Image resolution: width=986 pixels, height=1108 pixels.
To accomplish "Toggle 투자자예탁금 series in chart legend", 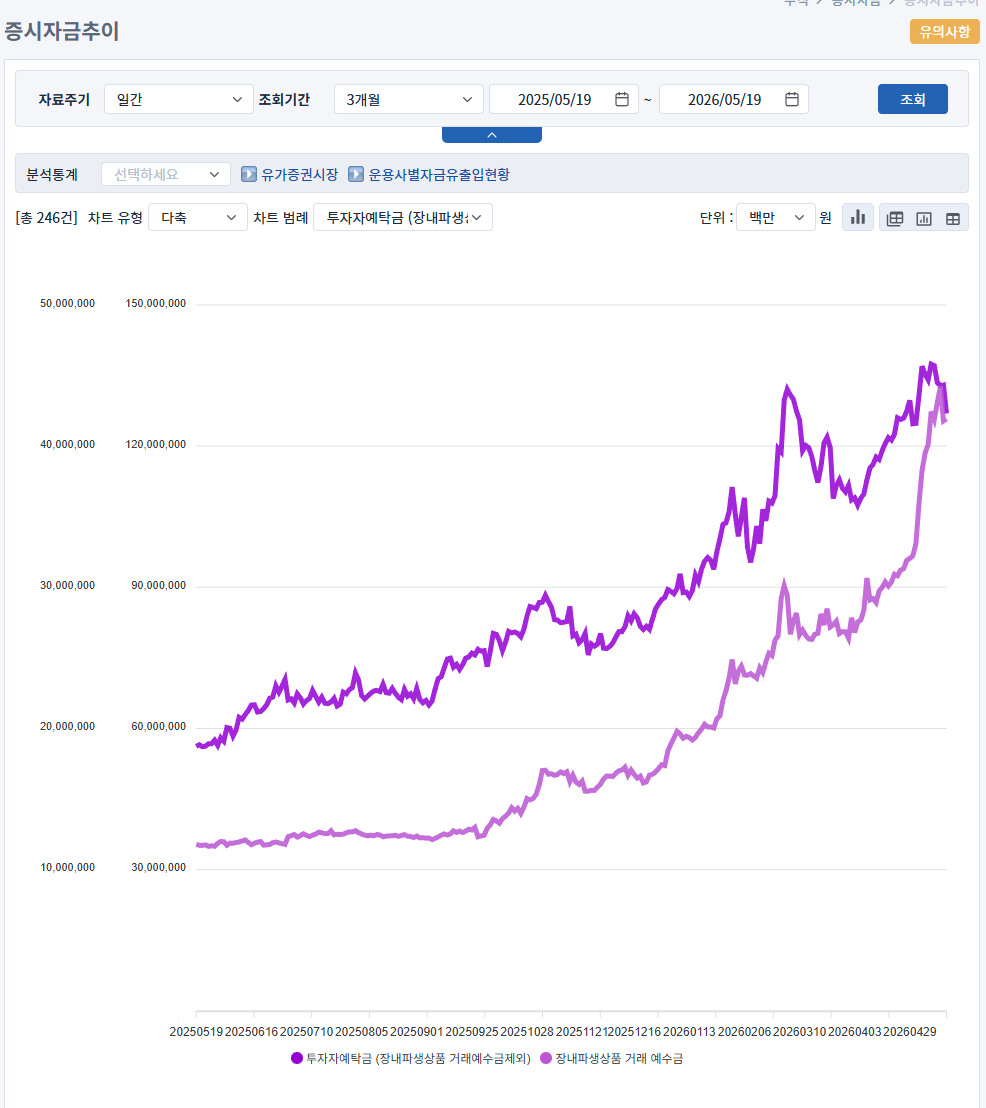I will pyautogui.click(x=411, y=1058).
